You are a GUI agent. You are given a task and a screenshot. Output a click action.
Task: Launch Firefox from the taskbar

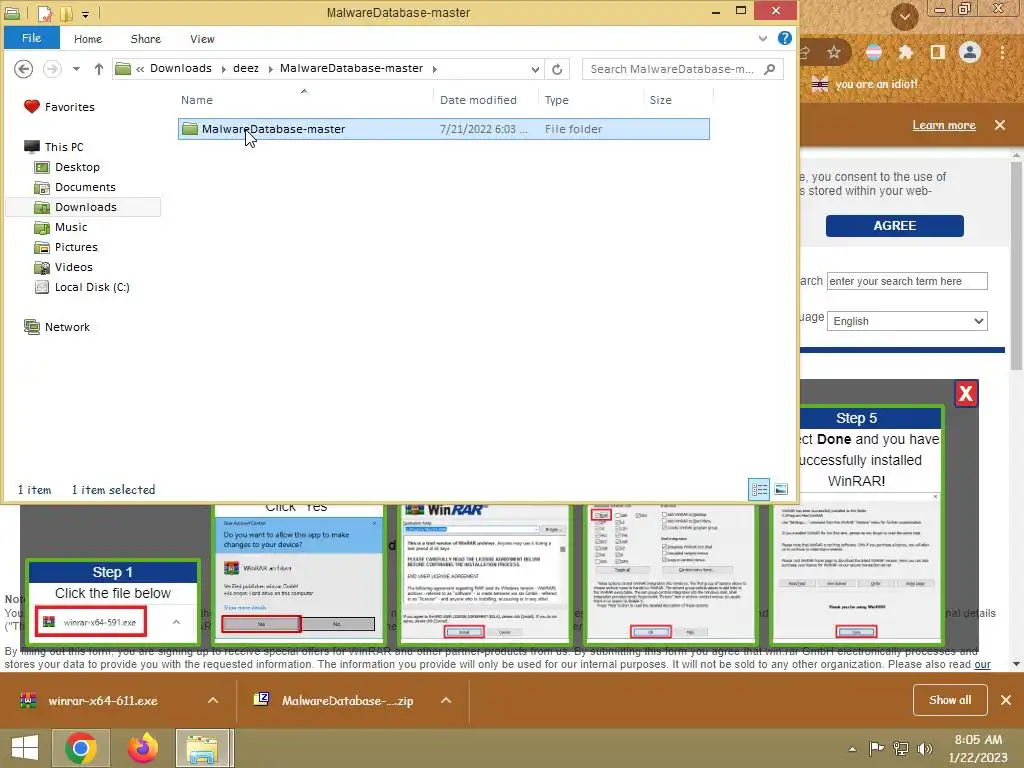[x=142, y=748]
